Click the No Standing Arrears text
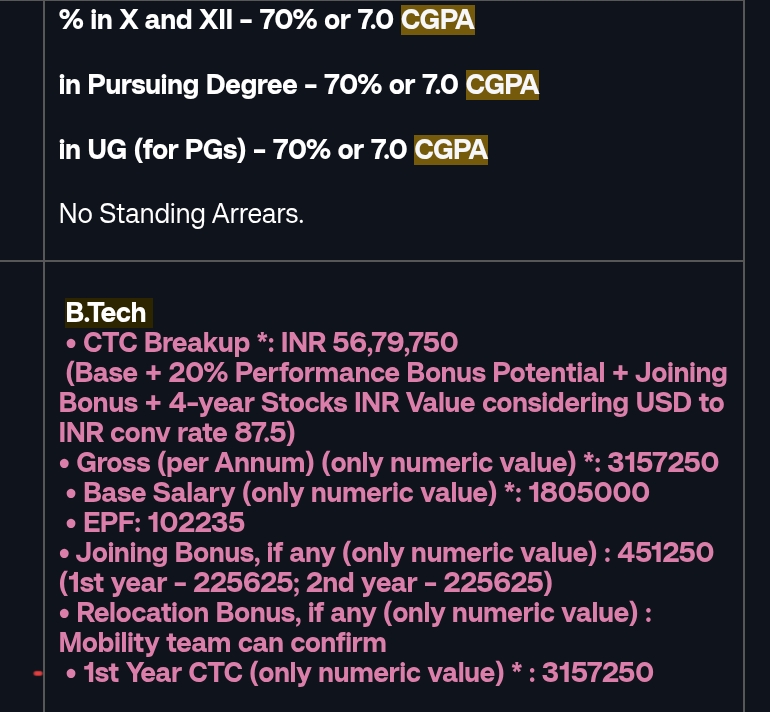This screenshot has height=712, width=770. point(181,214)
